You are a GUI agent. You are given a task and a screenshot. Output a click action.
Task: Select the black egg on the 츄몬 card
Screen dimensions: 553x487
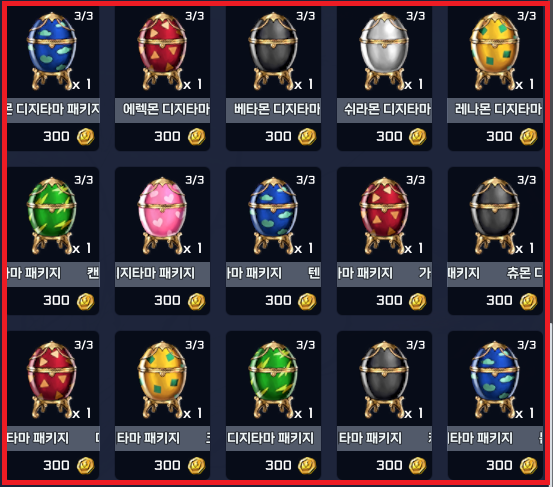tap(494, 215)
